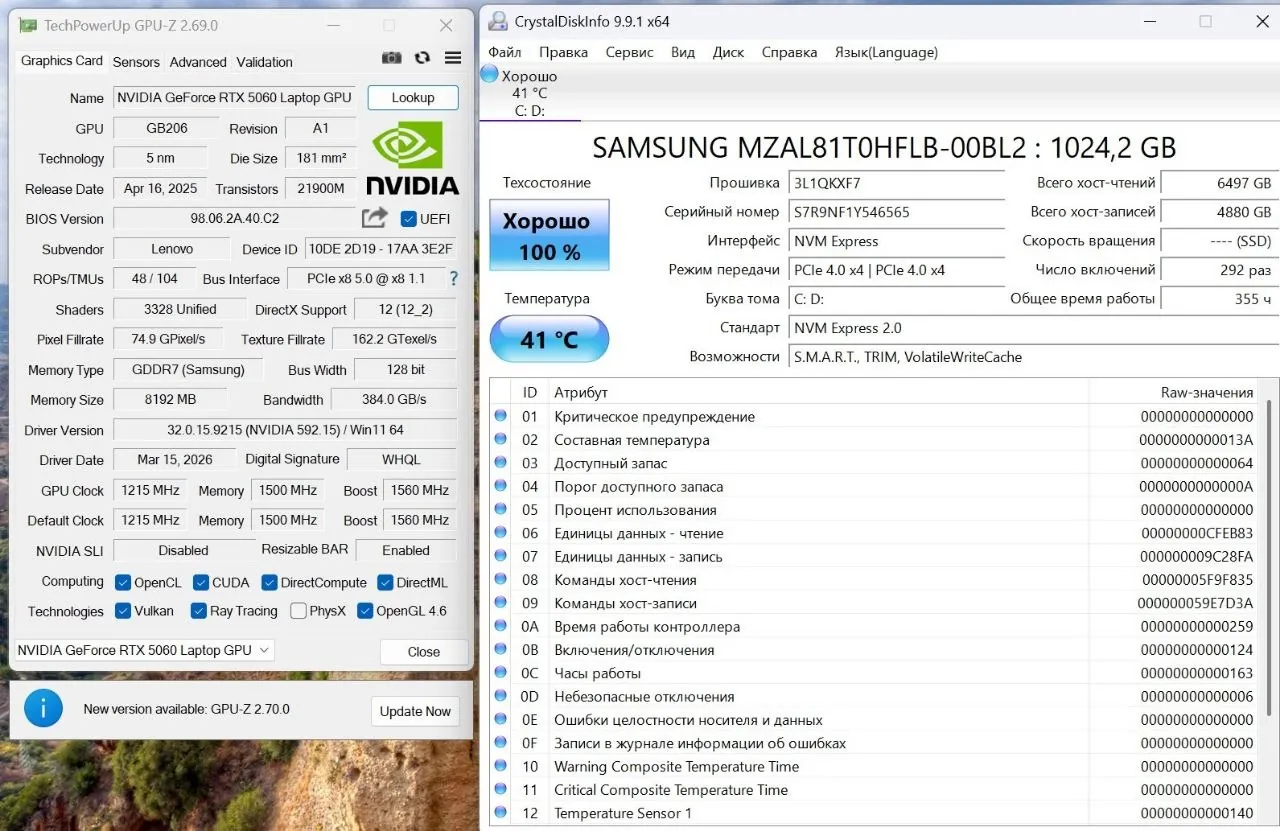The width and height of the screenshot is (1280, 831).
Task: Click the GPU-Z Close button
Action: (x=424, y=651)
